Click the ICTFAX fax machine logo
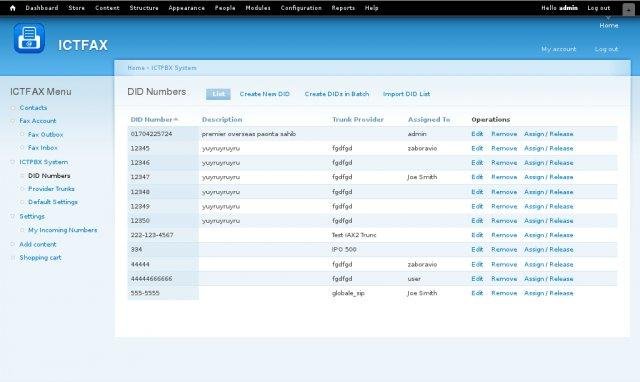This screenshot has height=382, width=640. point(29,38)
